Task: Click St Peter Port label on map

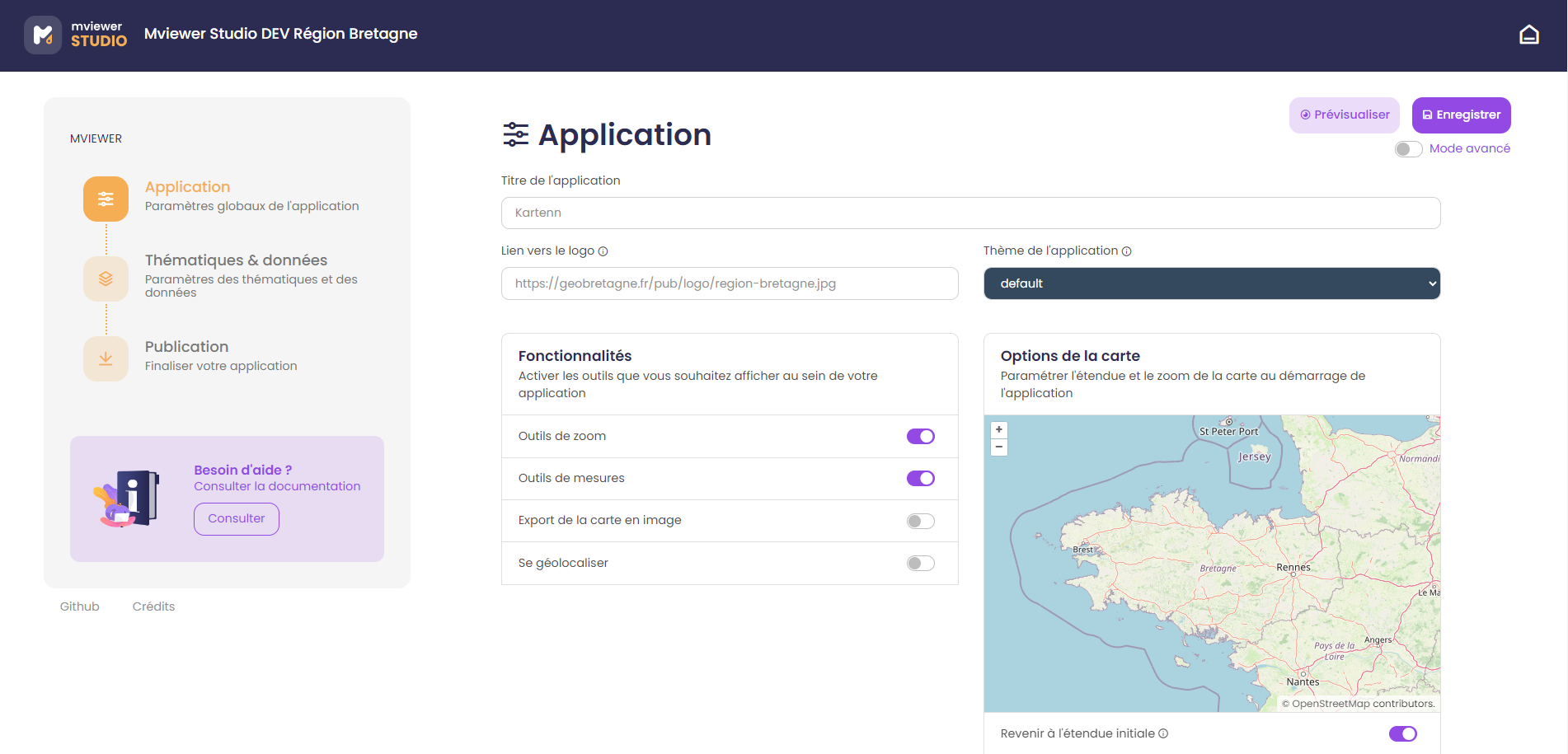Action: tap(1228, 432)
